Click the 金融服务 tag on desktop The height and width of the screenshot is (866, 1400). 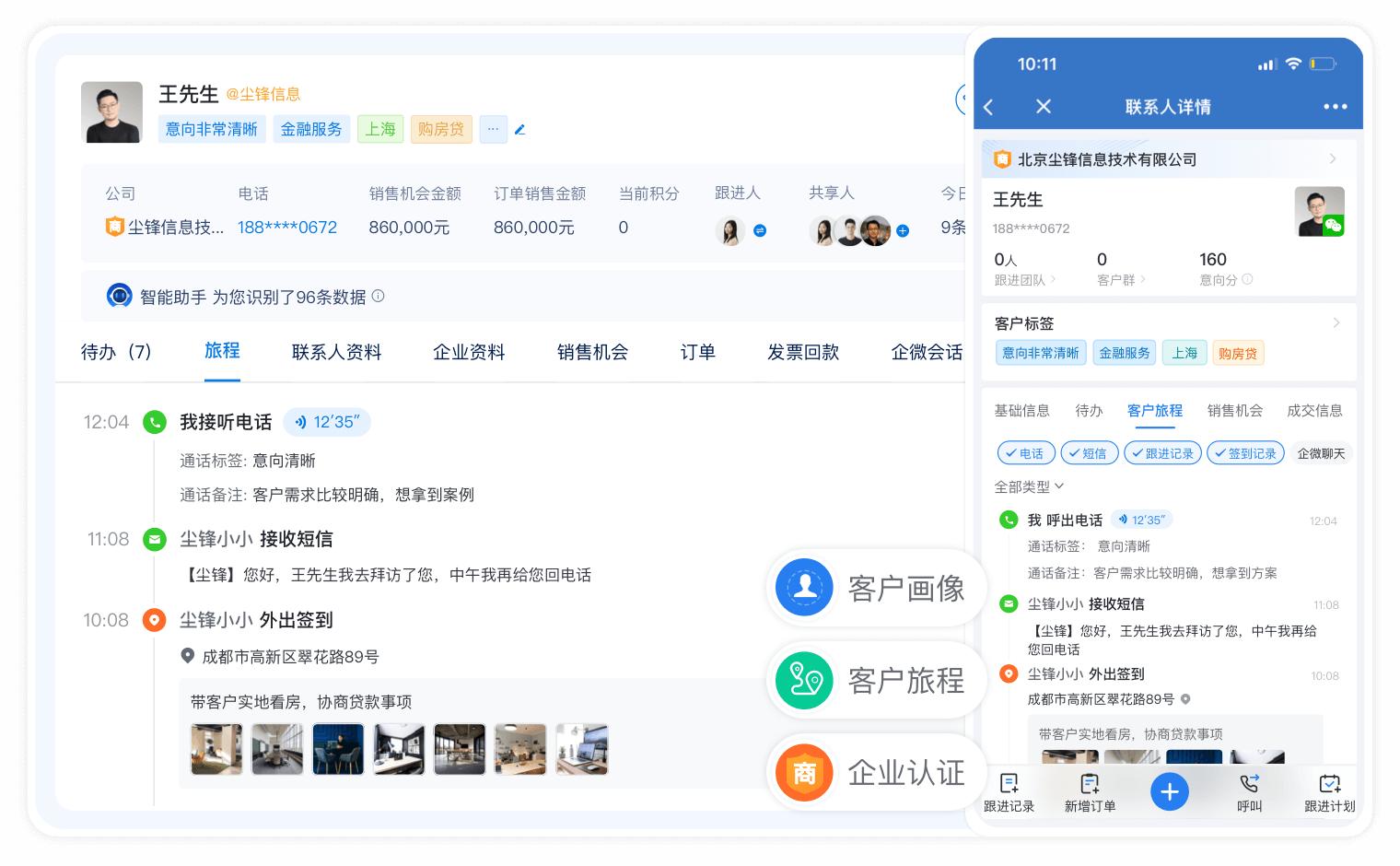point(311,129)
